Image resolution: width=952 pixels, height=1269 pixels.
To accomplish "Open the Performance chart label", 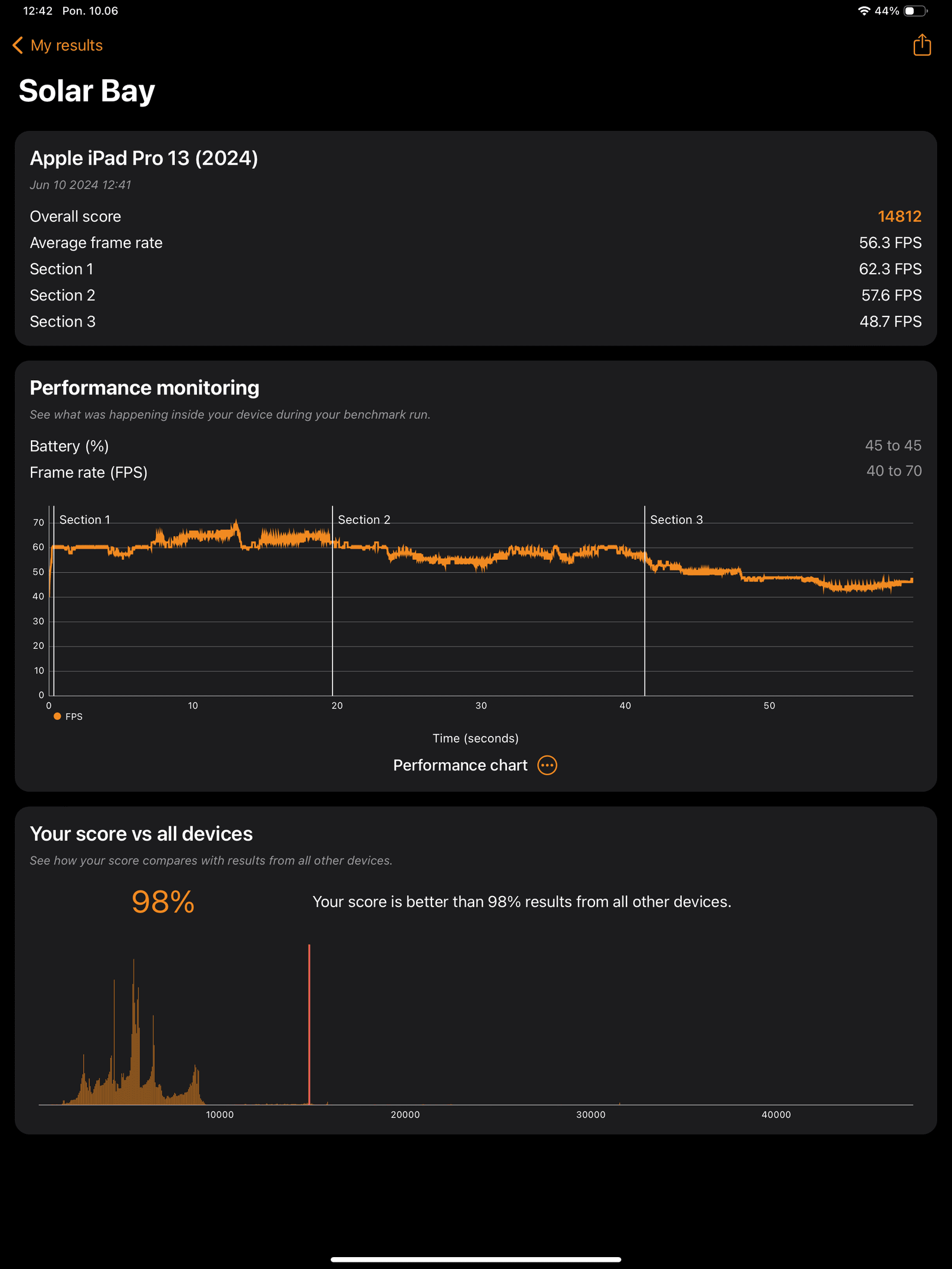I will coord(460,765).
